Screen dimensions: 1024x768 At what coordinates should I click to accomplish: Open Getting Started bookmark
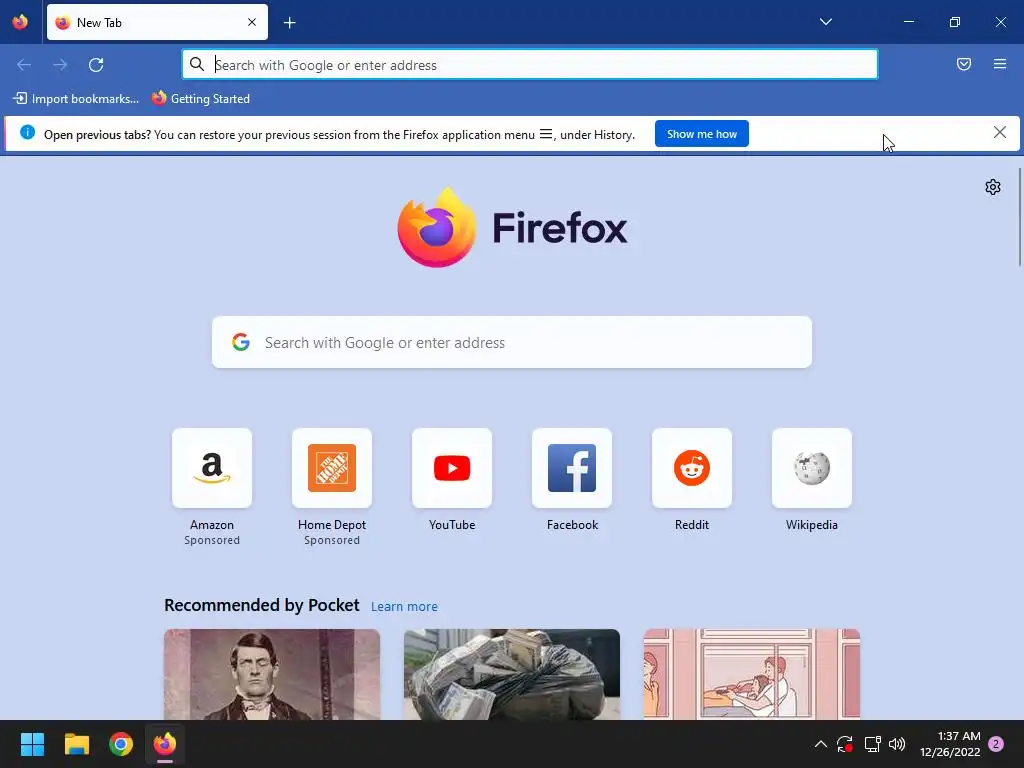pos(200,99)
